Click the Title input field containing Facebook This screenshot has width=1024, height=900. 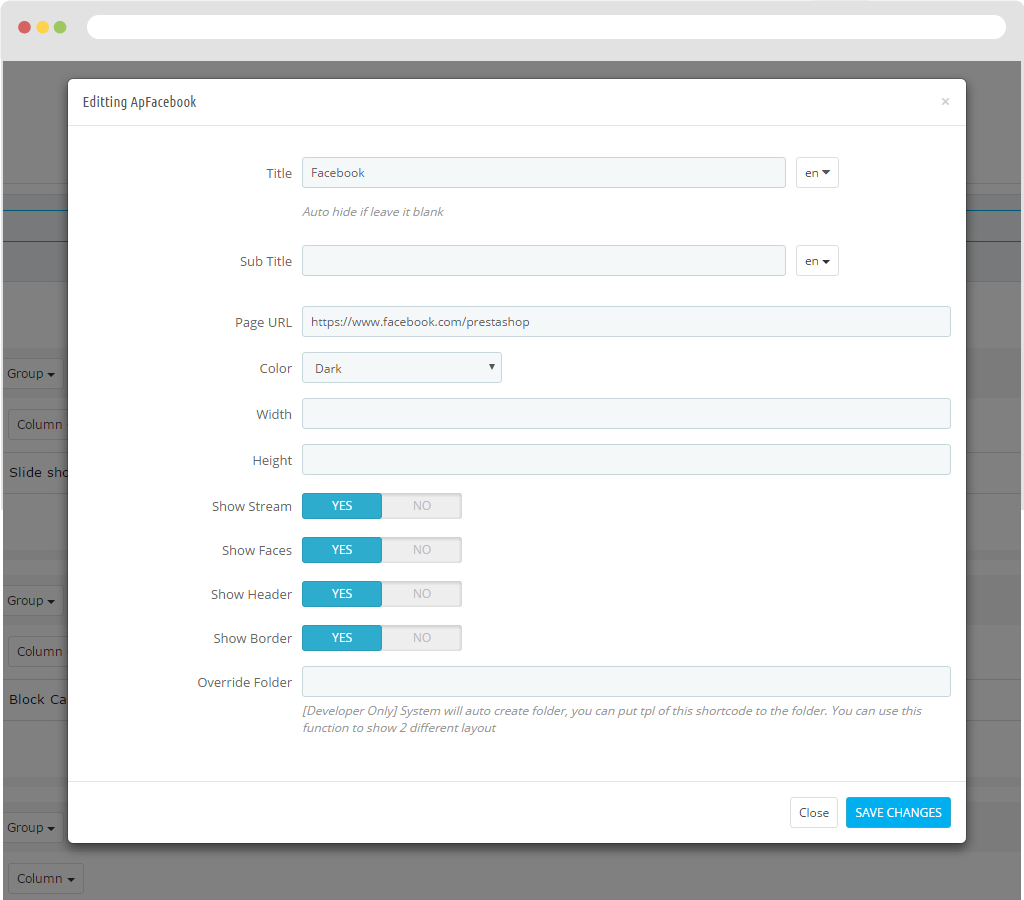543,172
